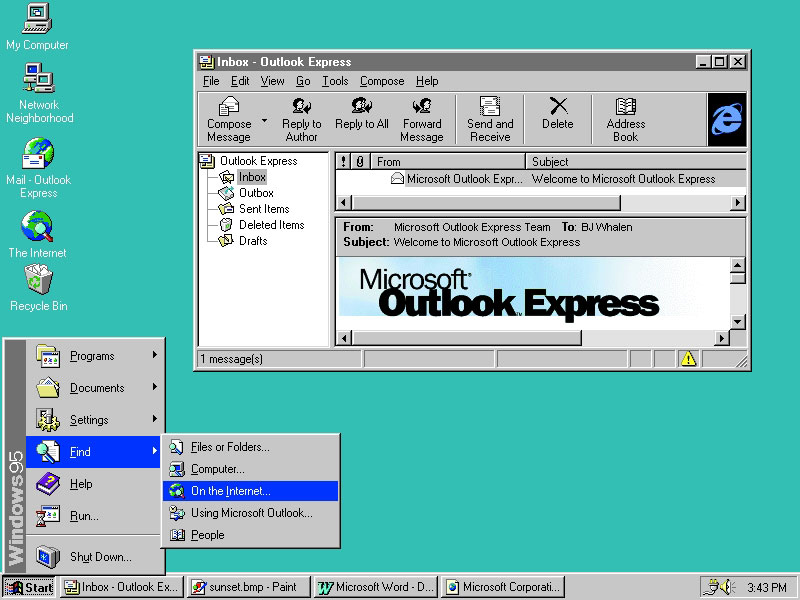Screen dimensions: 800x600
Task: Click the warning icon in the status bar
Action: coord(688,357)
